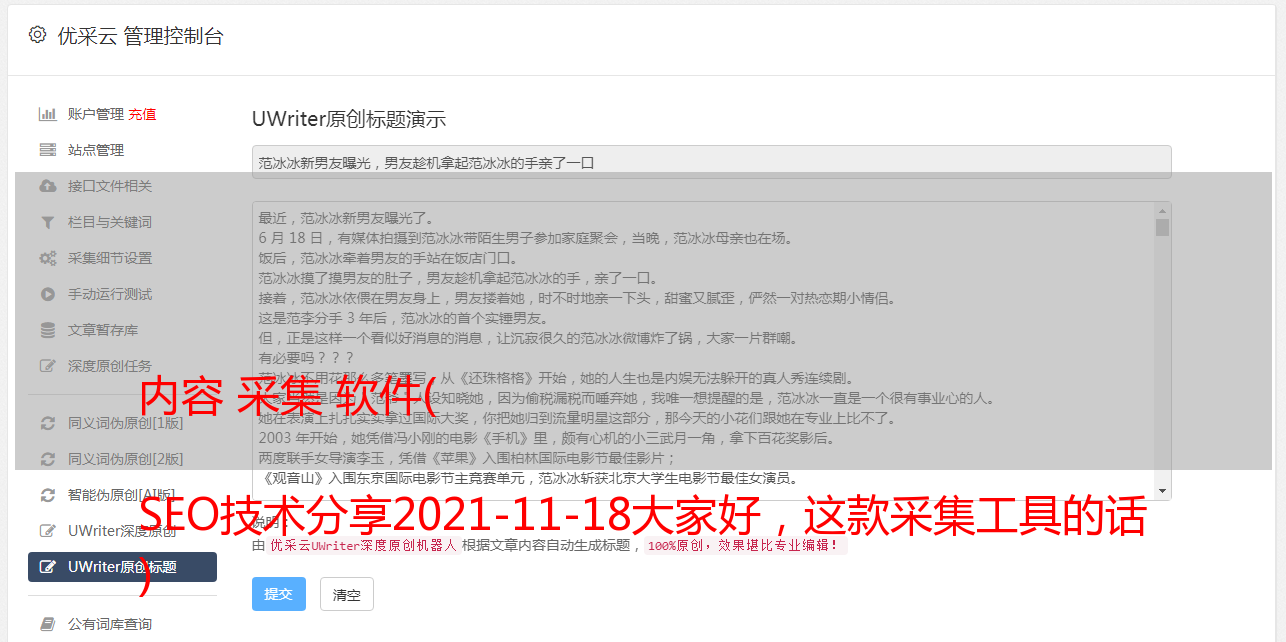This screenshot has height=642, width=1286.
Task: Click the blue 提交 submit button
Action: (279, 594)
